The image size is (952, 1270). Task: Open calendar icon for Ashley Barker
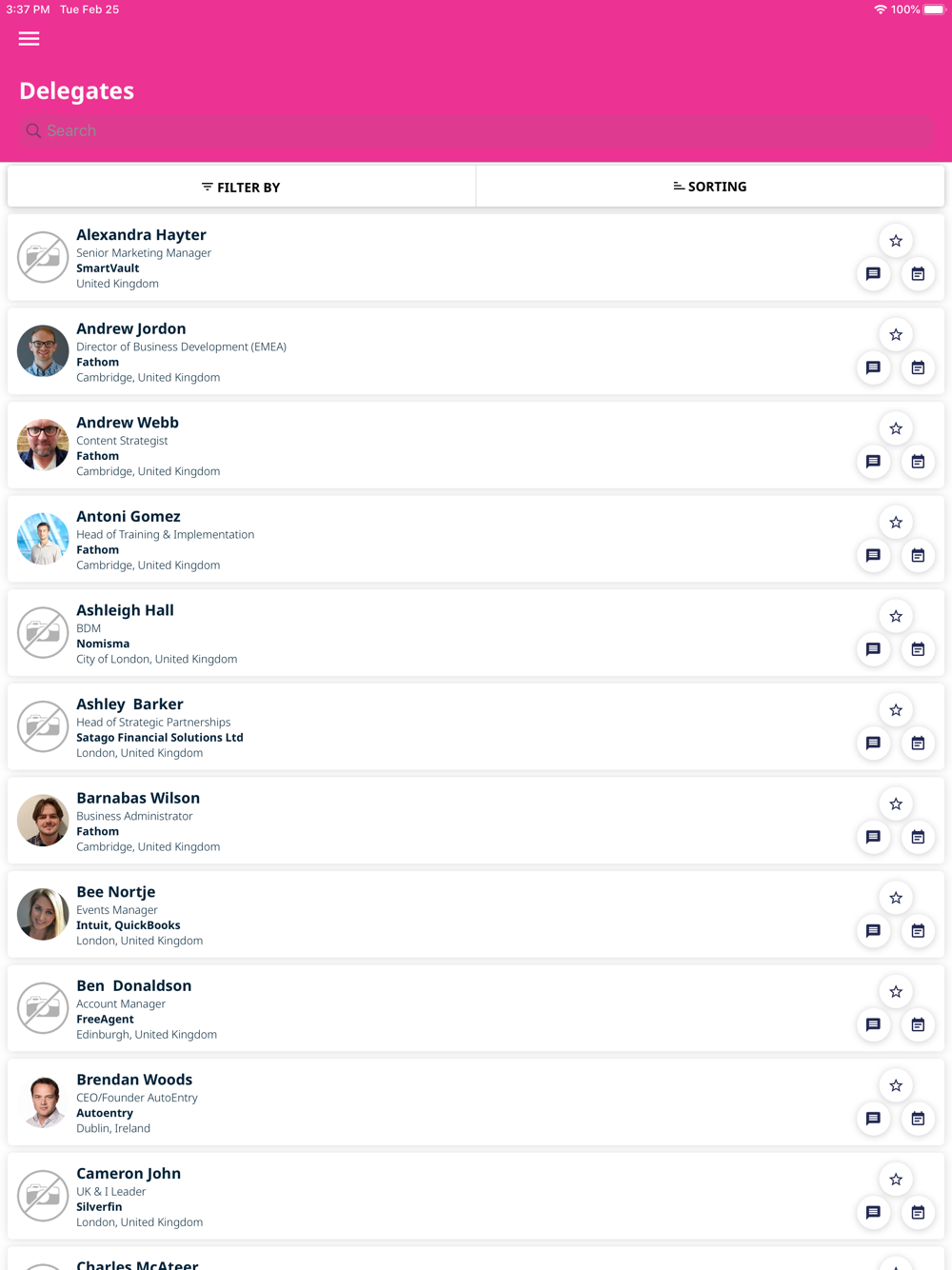point(918,744)
